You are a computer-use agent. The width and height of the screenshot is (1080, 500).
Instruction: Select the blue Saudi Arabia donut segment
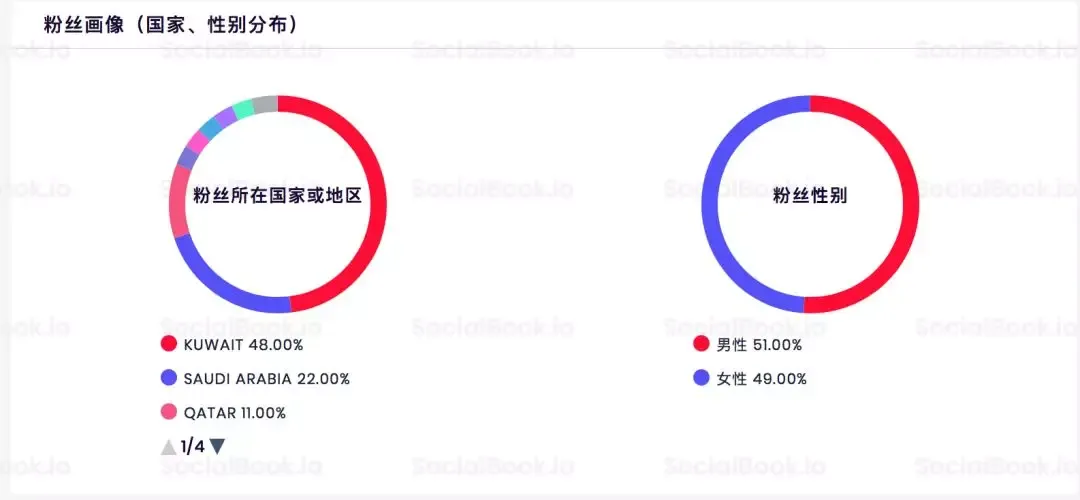[x=220, y=284]
